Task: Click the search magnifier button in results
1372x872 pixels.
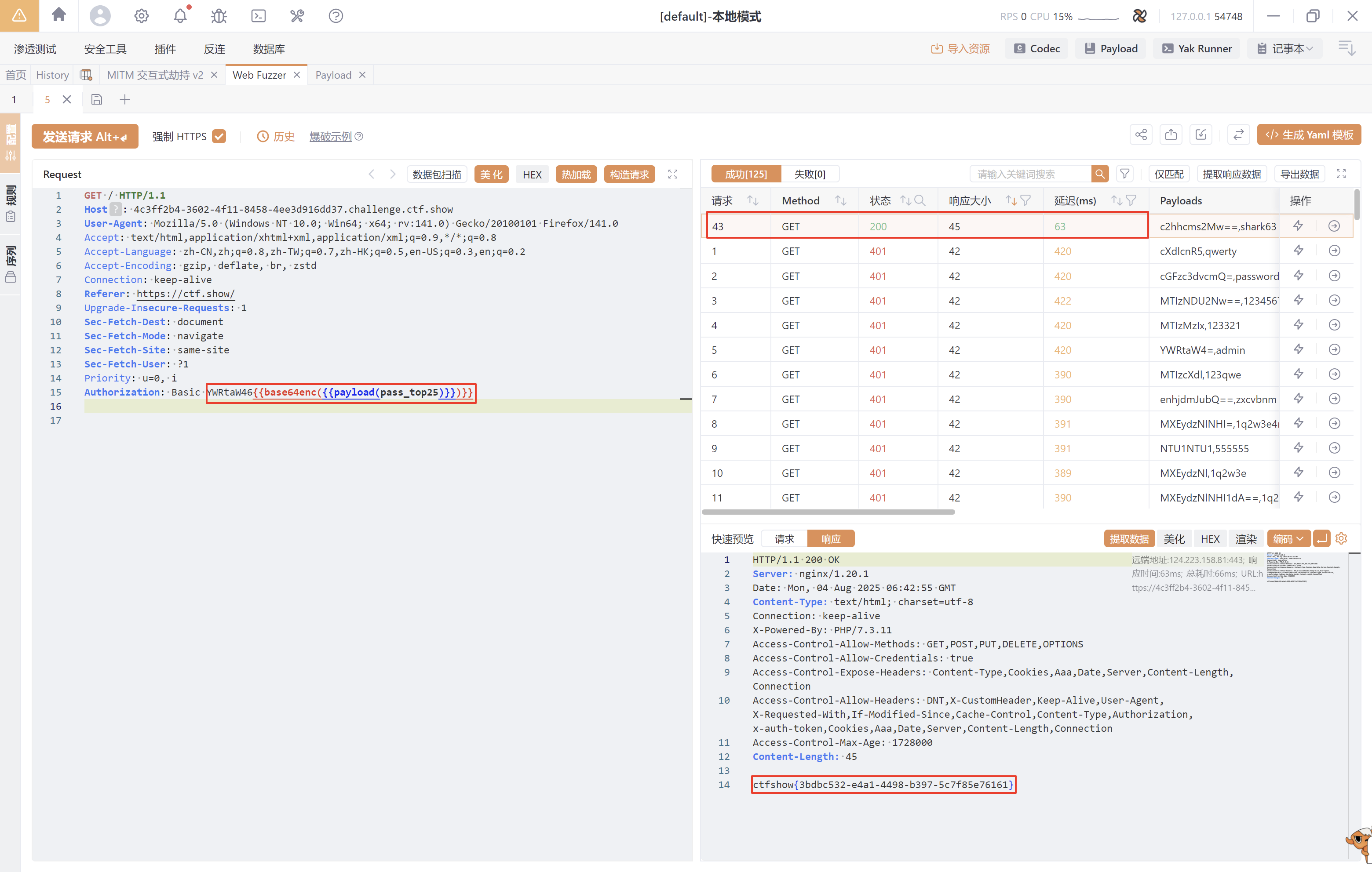Action: click(x=1100, y=174)
